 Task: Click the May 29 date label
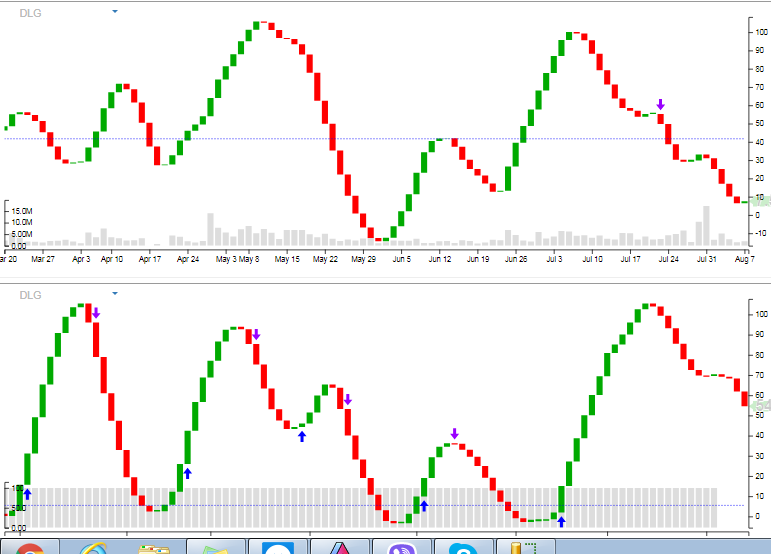pyautogui.click(x=363, y=259)
